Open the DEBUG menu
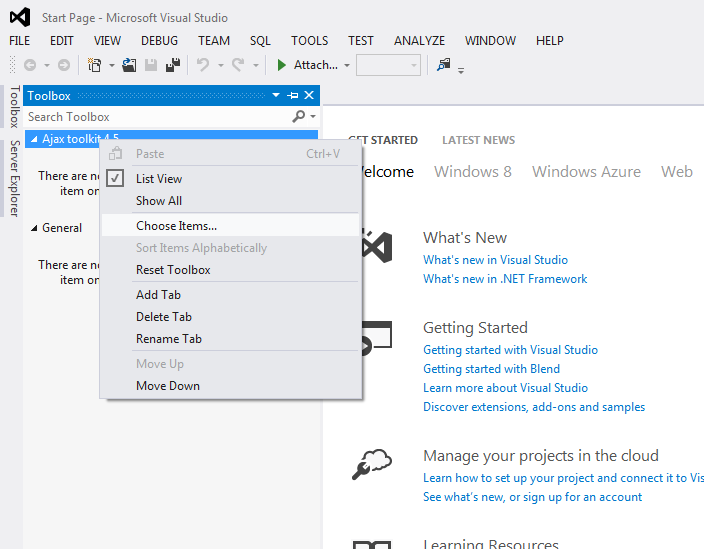The image size is (704, 549). click(x=159, y=41)
